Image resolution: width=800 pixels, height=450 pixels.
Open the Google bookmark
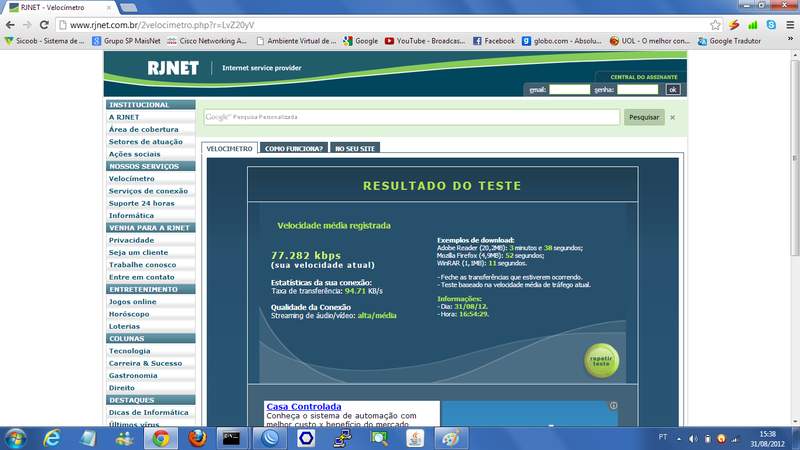(x=361, y=41)
